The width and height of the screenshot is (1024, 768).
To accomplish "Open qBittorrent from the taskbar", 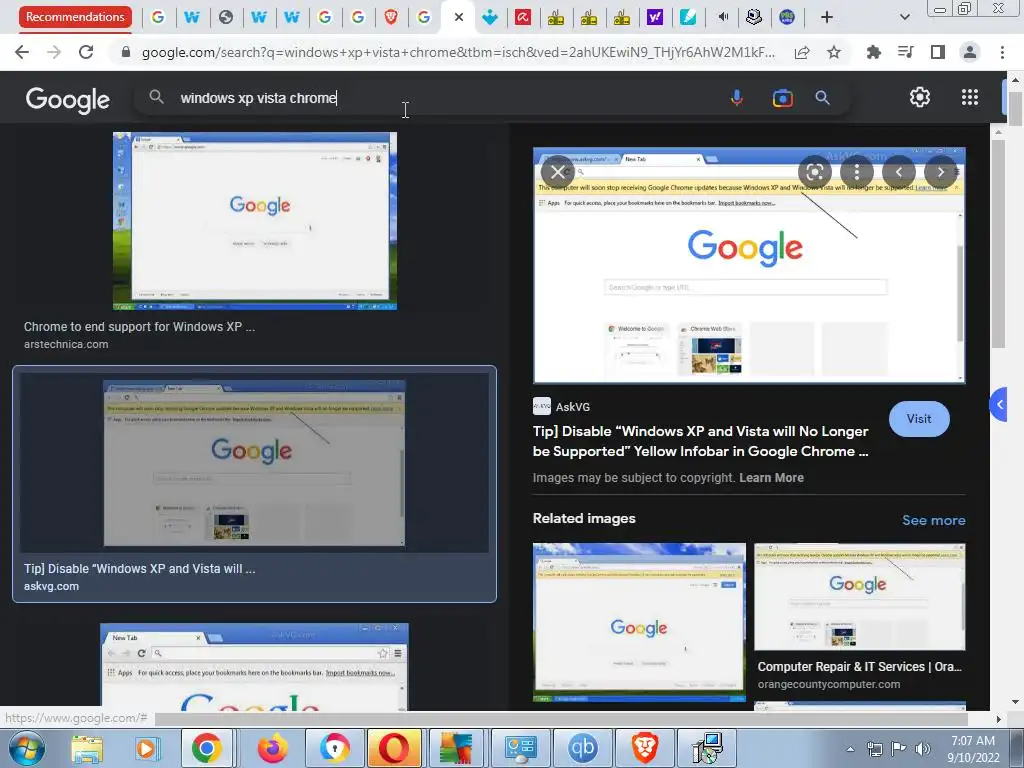I will pos(583,748).
